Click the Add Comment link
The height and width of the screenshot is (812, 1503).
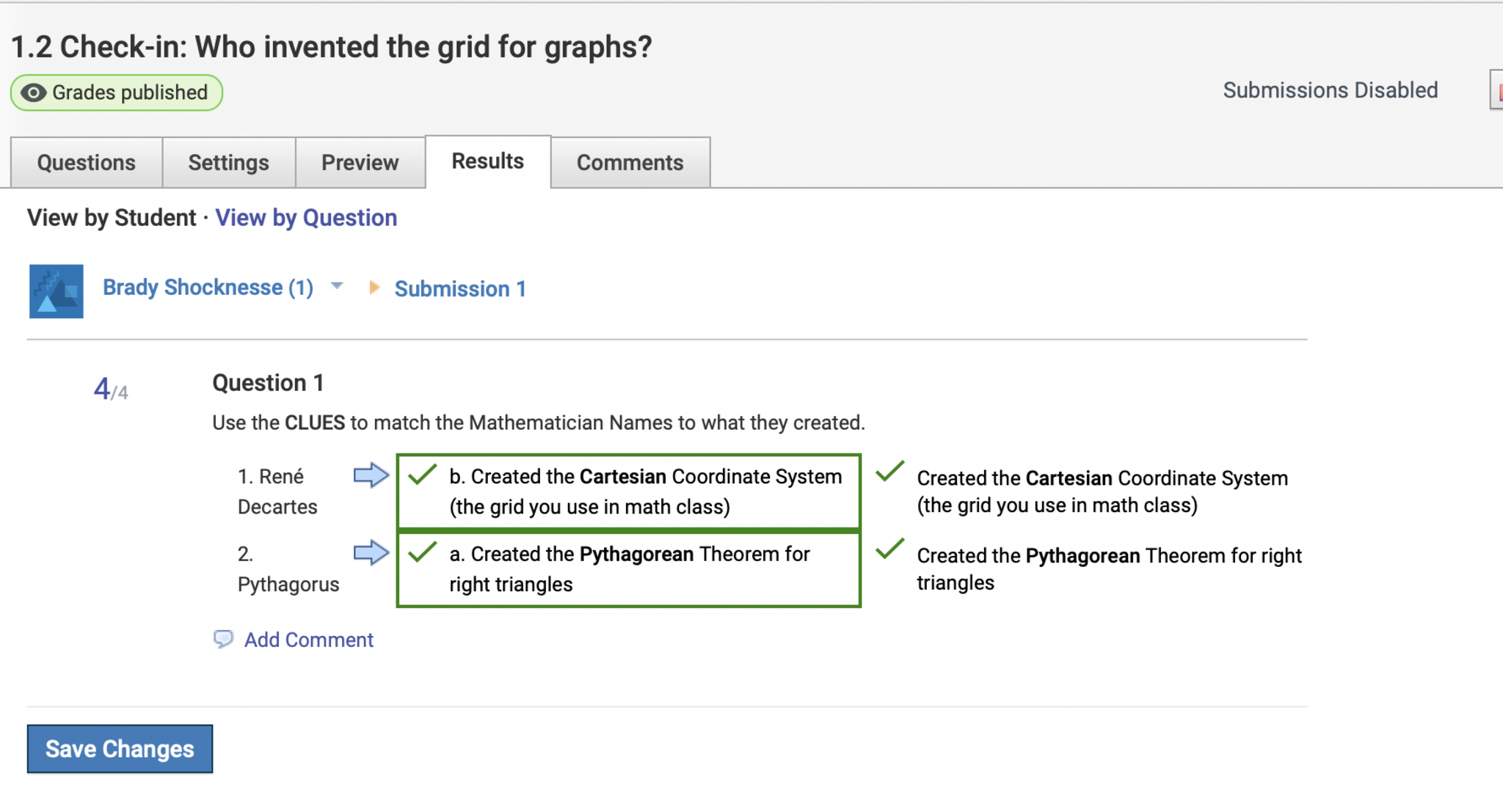pyautogui.click(x=308, y=640)
